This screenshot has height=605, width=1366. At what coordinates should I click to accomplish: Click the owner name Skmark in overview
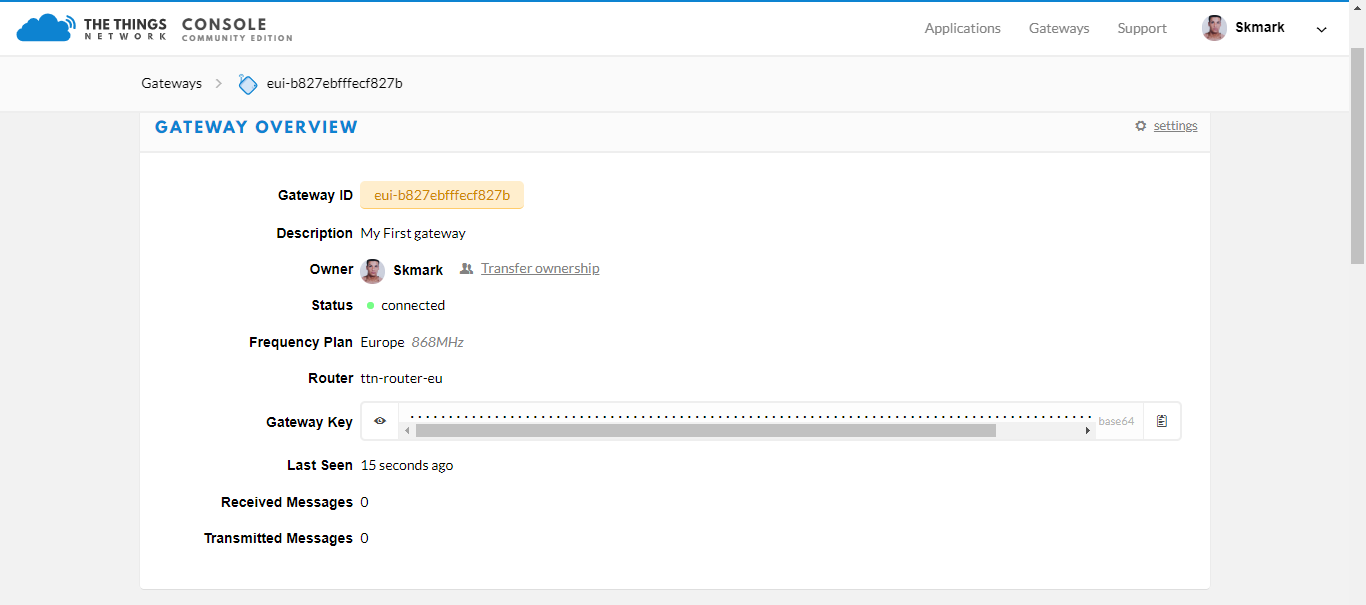pyautogui.click(x=418, y=270)
